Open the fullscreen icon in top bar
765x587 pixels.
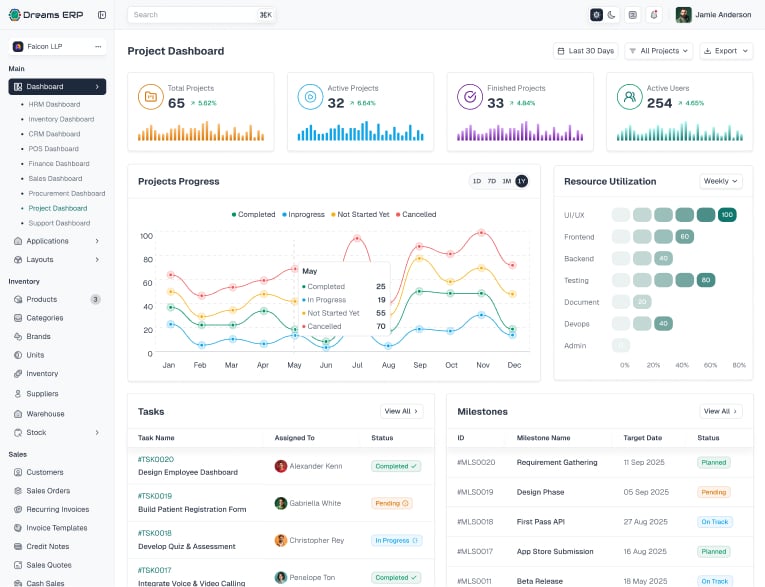click(633, 15)
